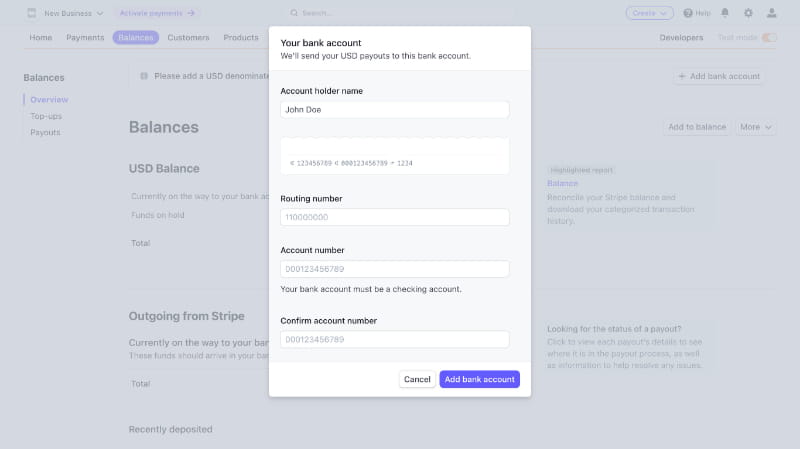Click the Account holder name field
This screenshot has height=449, width=800.
394,110
